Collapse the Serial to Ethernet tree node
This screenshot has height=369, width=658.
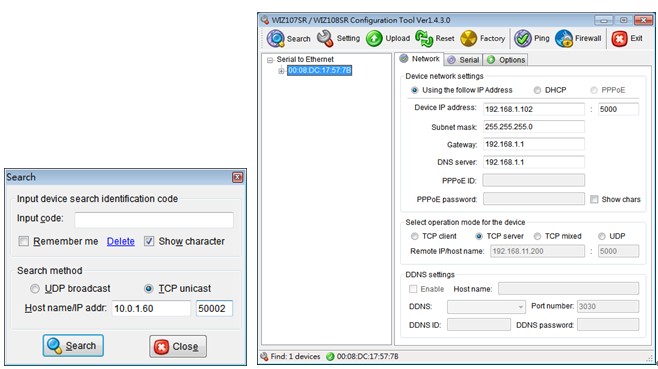(x=270, y=60)
